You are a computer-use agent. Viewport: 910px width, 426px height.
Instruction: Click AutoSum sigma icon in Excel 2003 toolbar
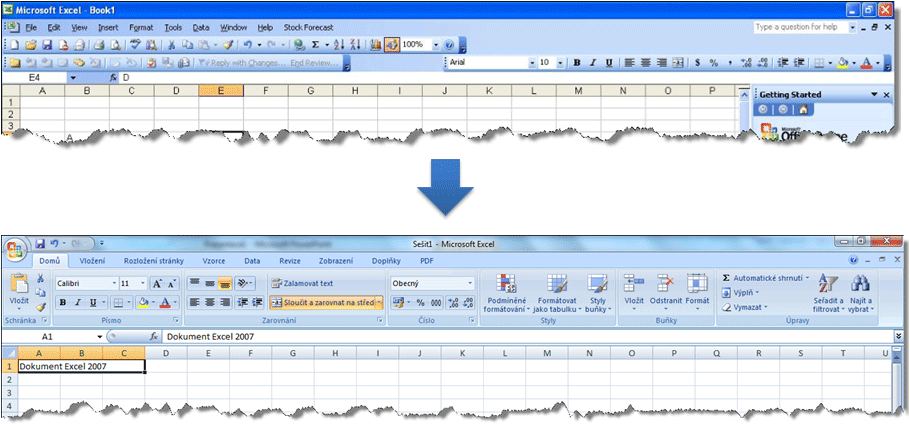tap(315, 45)
